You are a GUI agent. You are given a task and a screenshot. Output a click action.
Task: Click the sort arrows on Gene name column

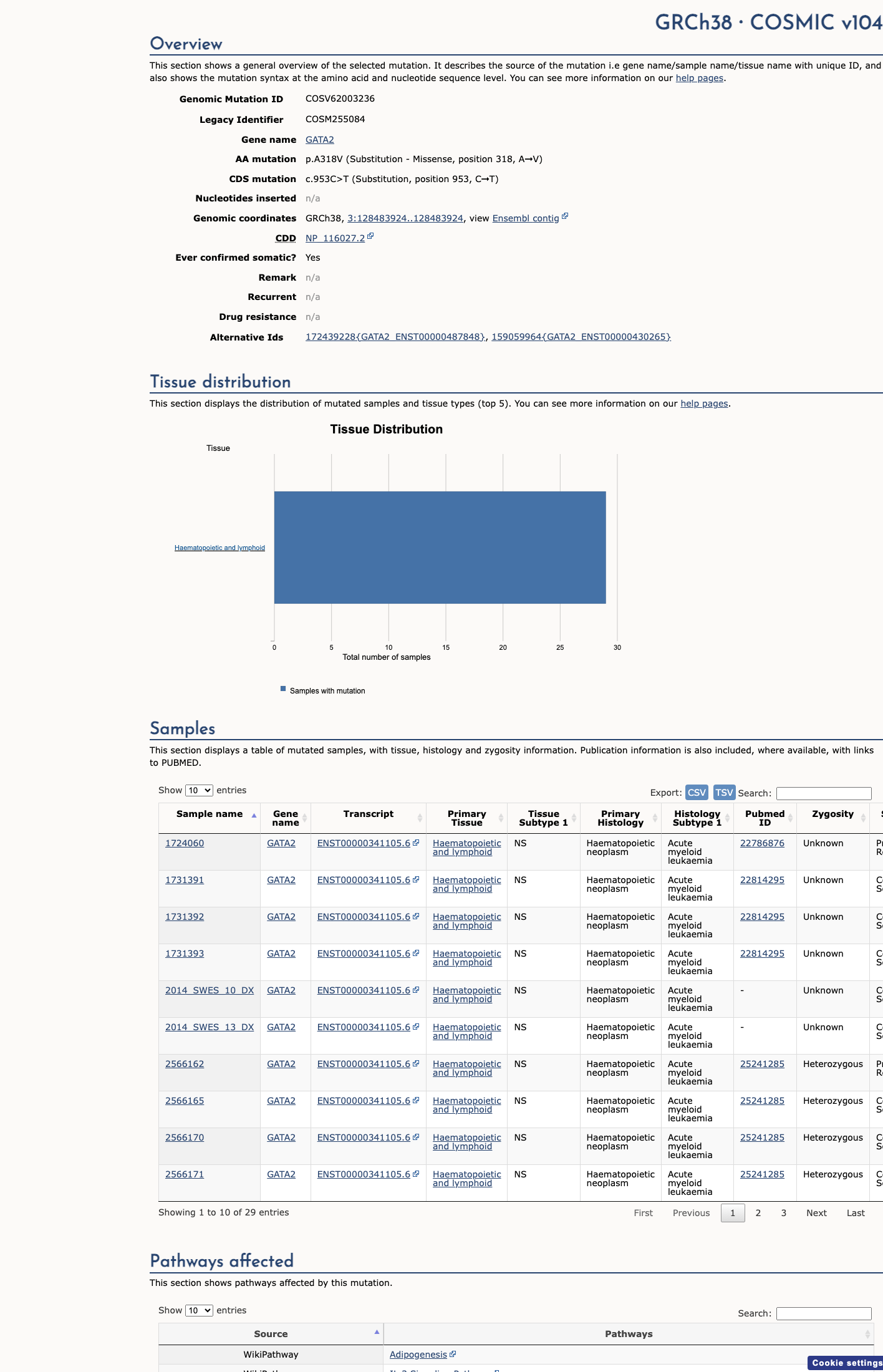(x=304, y=818)
